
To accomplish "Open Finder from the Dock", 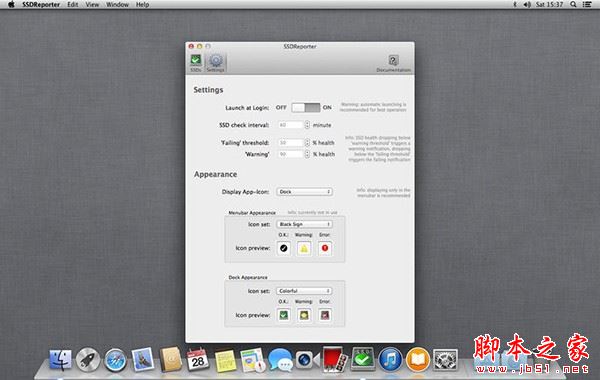I will click(60, 360).
